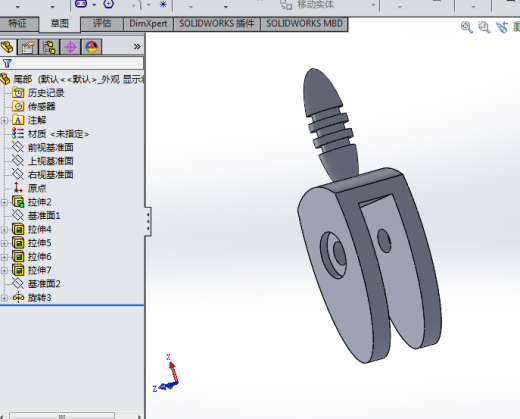Click the view orientation triad X axis

(173, 369)
